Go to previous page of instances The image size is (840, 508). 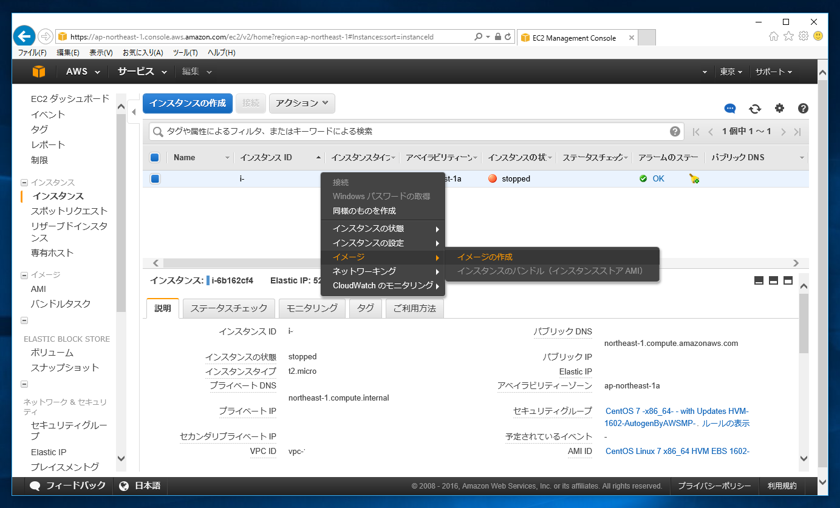coord(711,132)
